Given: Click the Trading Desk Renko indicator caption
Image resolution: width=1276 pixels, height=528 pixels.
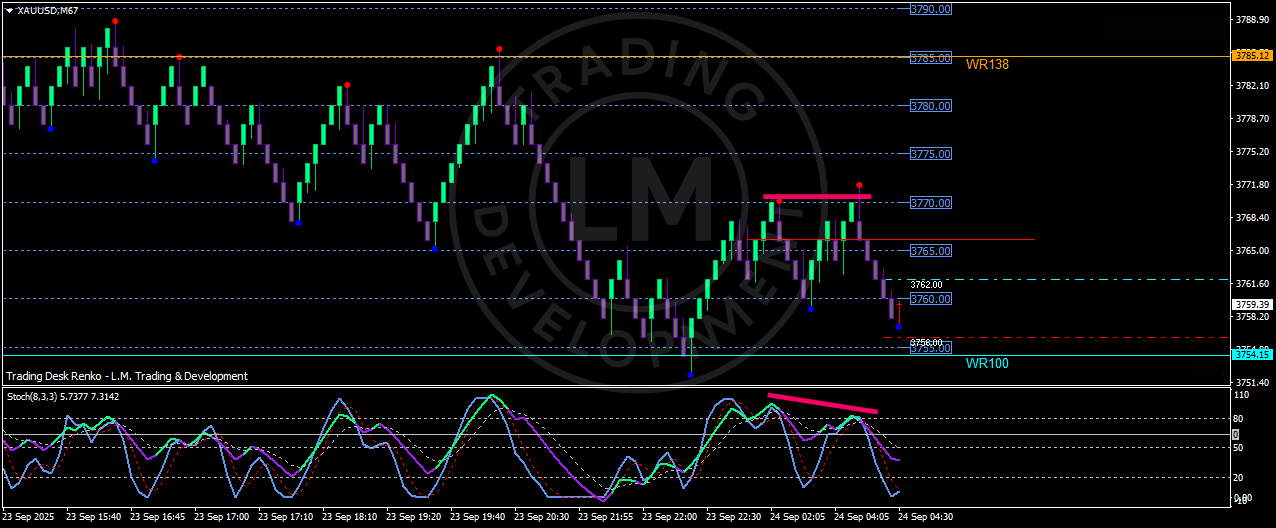Looking at the screenshot, I should click(127, 376).
